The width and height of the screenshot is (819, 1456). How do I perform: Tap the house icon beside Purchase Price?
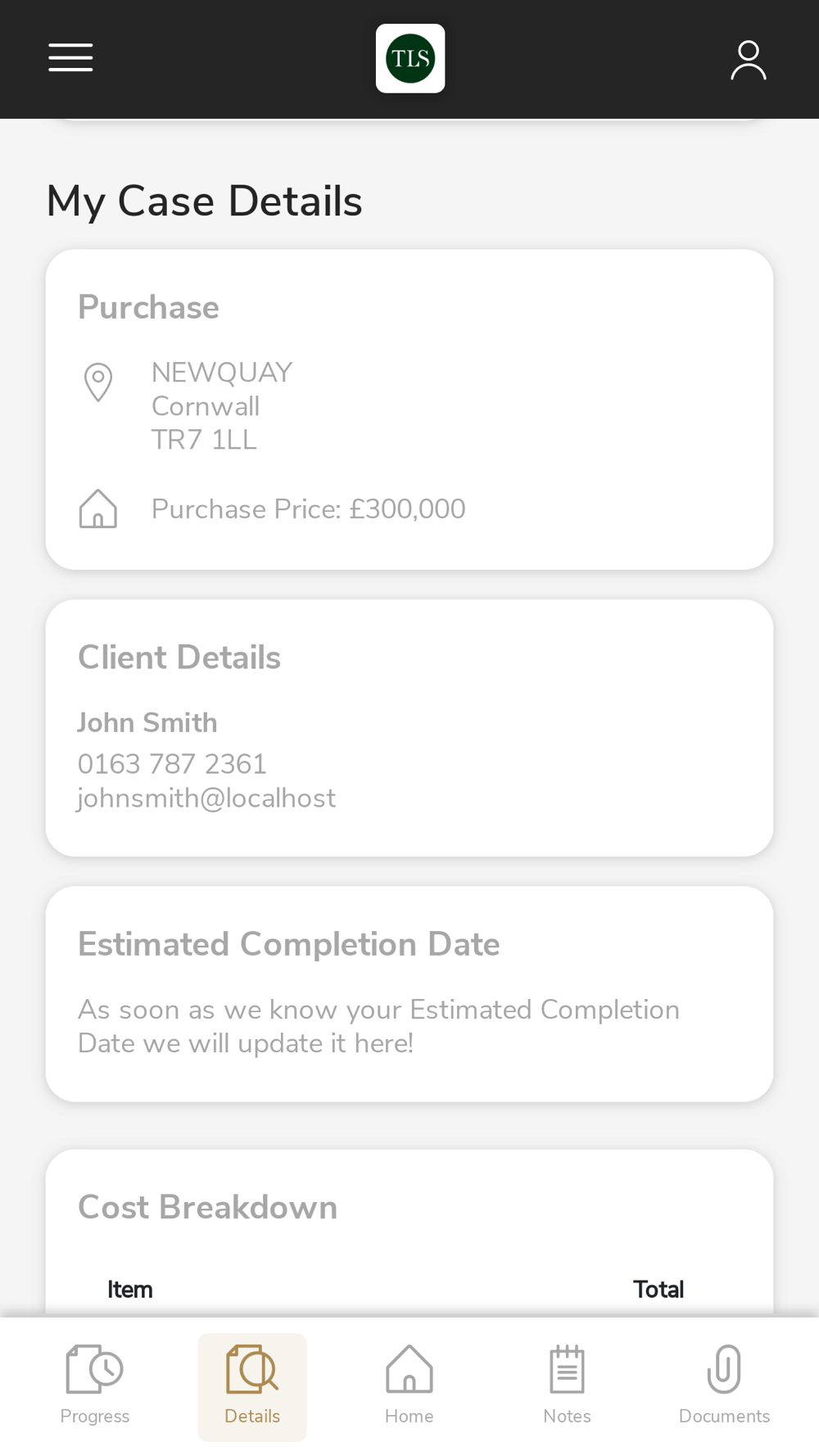pyautogui.click(x=98, y=509)
